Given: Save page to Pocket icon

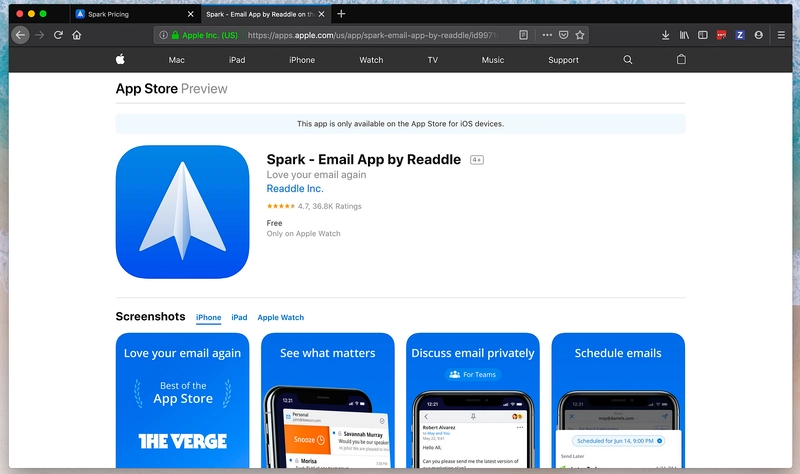Looking at the screenshot, I should pos(563,35).
